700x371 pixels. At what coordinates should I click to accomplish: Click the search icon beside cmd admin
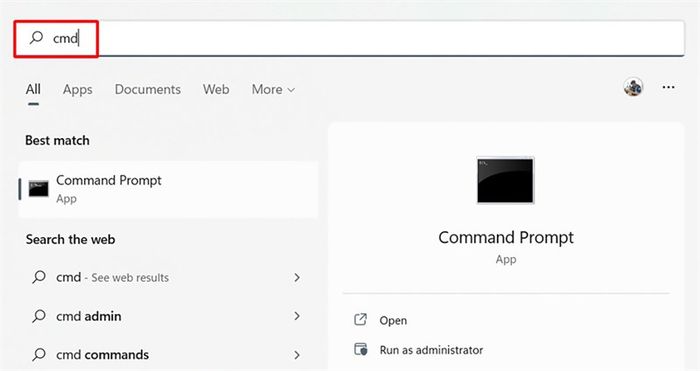pyautogui.click(x=39, y=316)
